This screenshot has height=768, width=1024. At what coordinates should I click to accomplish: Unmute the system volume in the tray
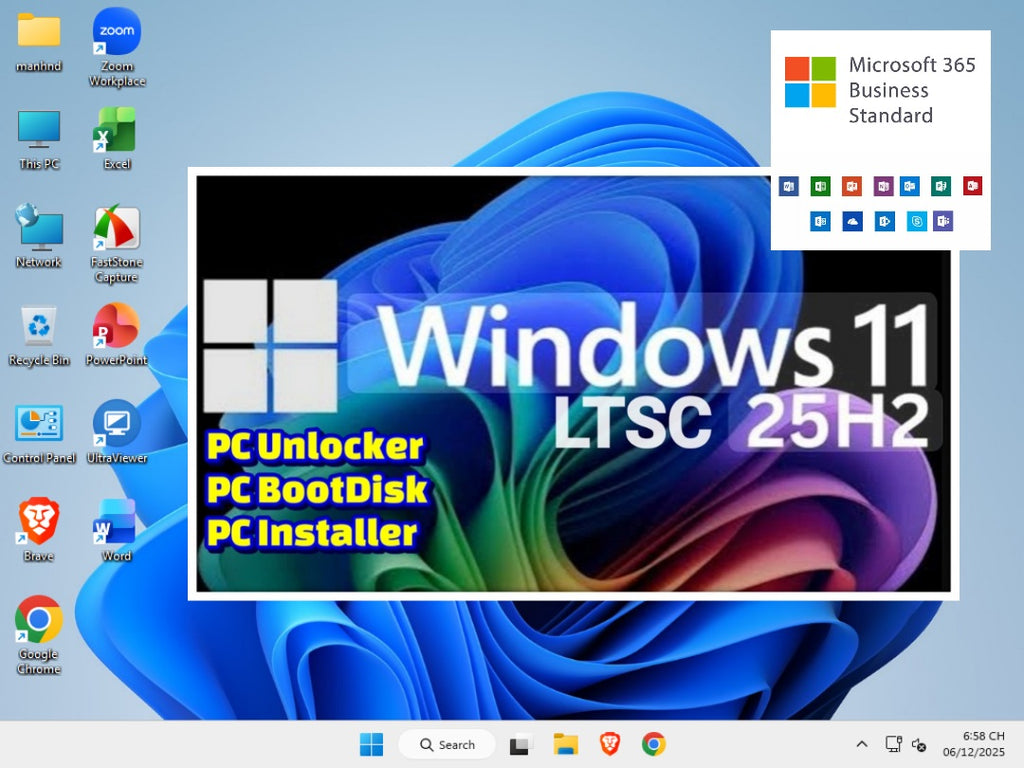point(919,744)
